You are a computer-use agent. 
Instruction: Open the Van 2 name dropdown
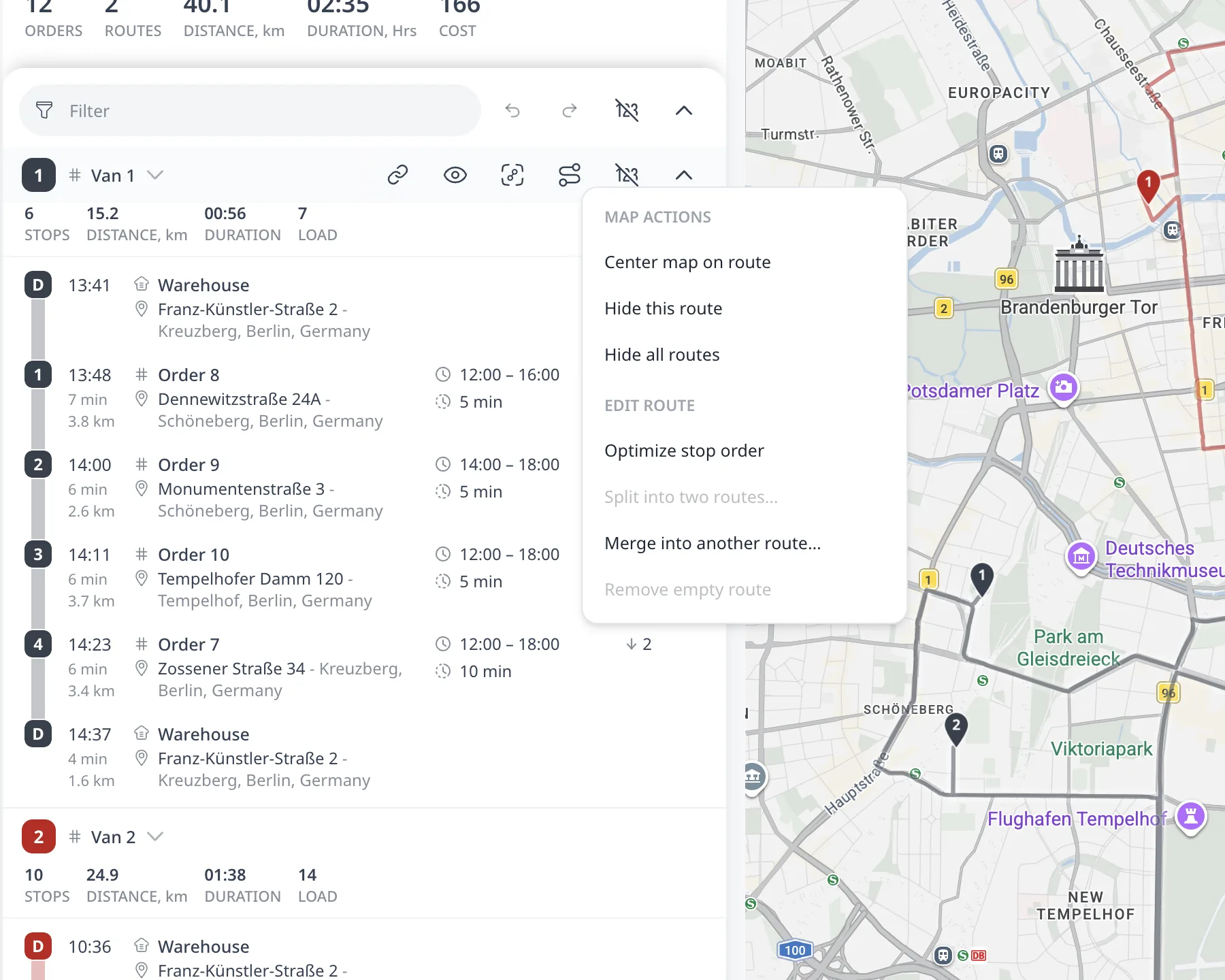pyautogui.click(x=155, y=836)
